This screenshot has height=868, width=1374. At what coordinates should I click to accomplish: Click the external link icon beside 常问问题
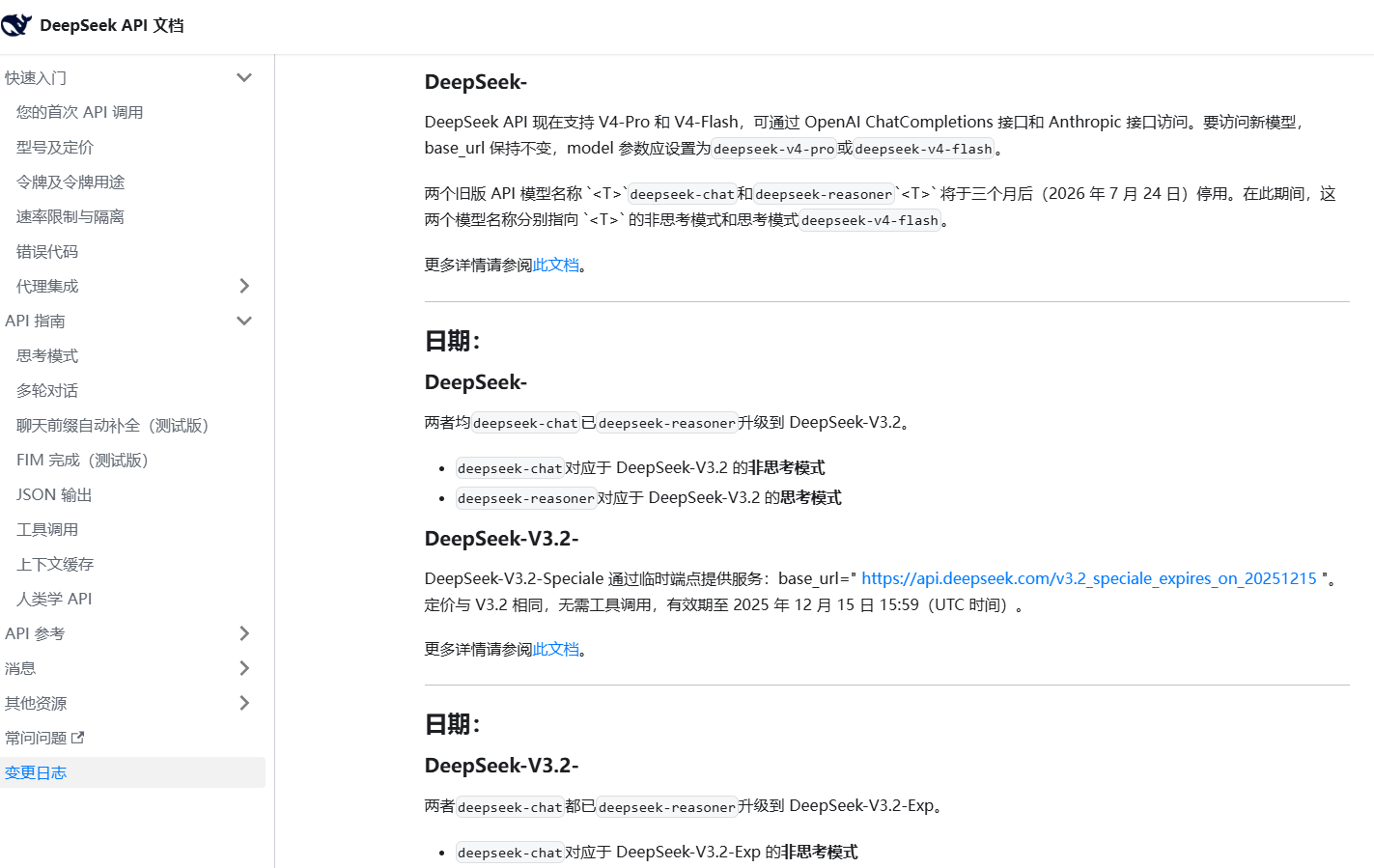point(78,738)
